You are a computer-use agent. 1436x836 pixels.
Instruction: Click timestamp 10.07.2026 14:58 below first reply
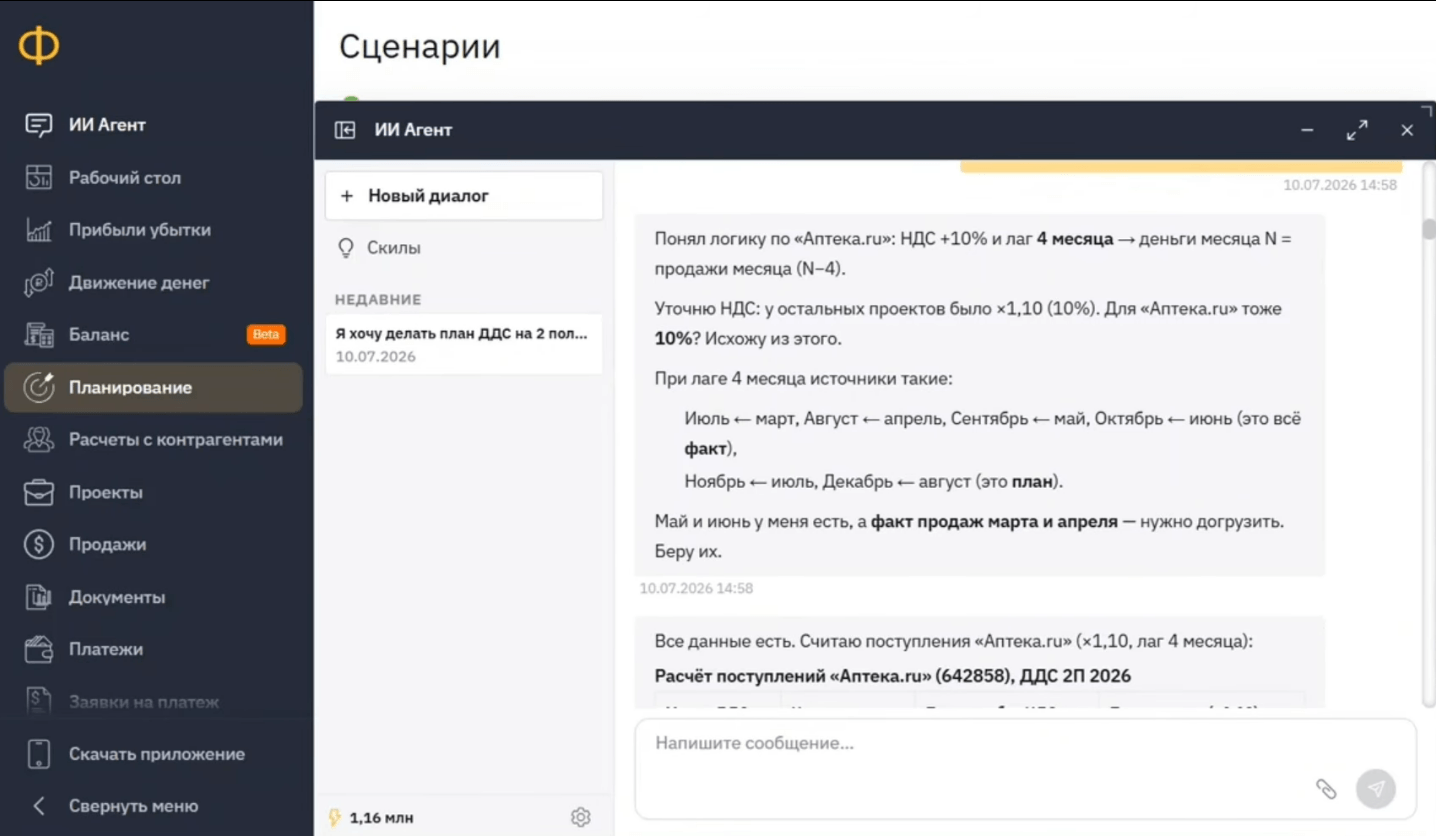[x=696, y=588]
